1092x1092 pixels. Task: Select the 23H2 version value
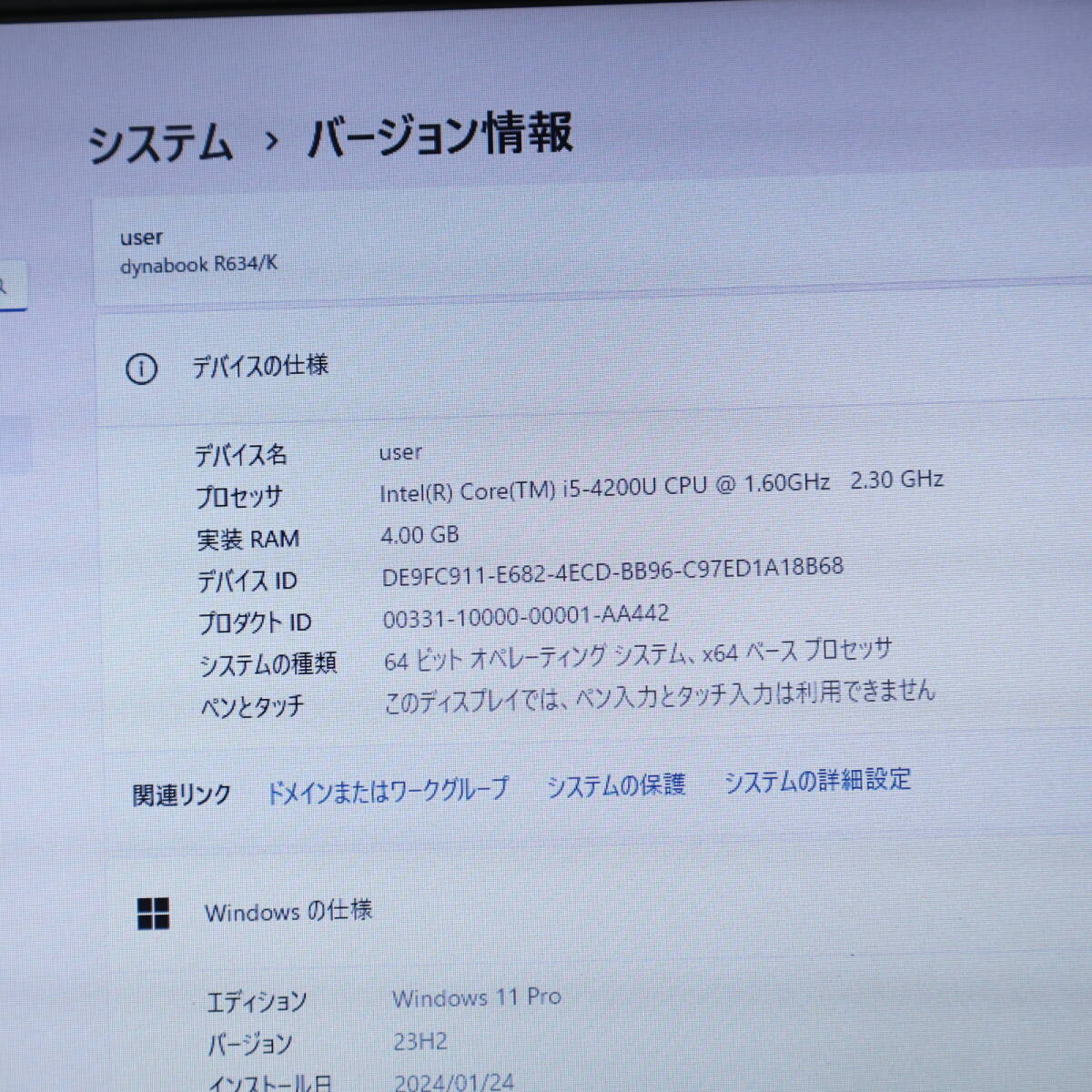[420, 1041]
